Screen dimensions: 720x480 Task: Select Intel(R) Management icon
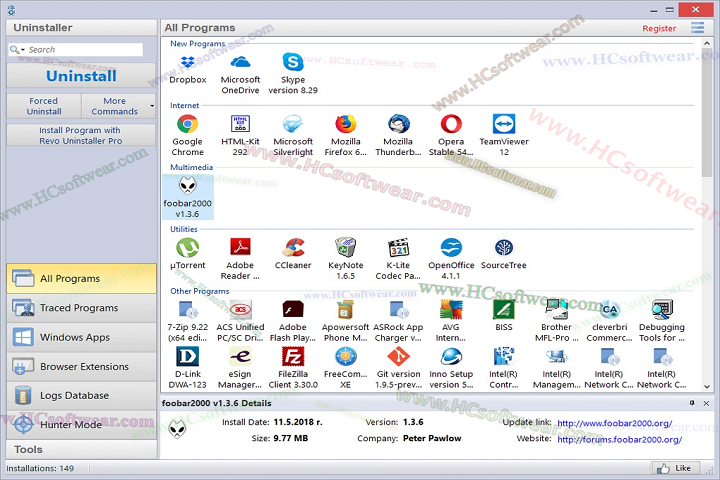[556, 356]
